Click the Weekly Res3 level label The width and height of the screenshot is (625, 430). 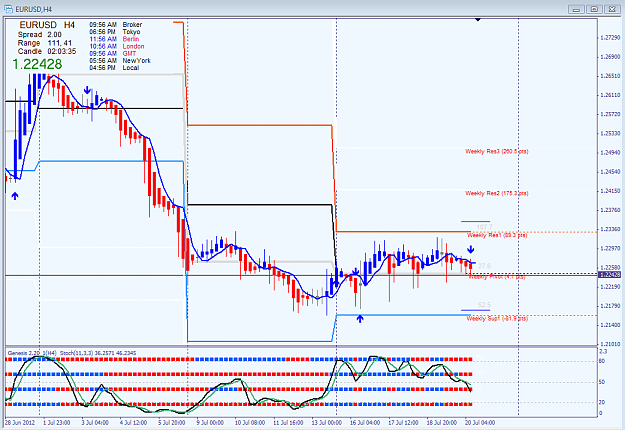(x=497, y=151)
